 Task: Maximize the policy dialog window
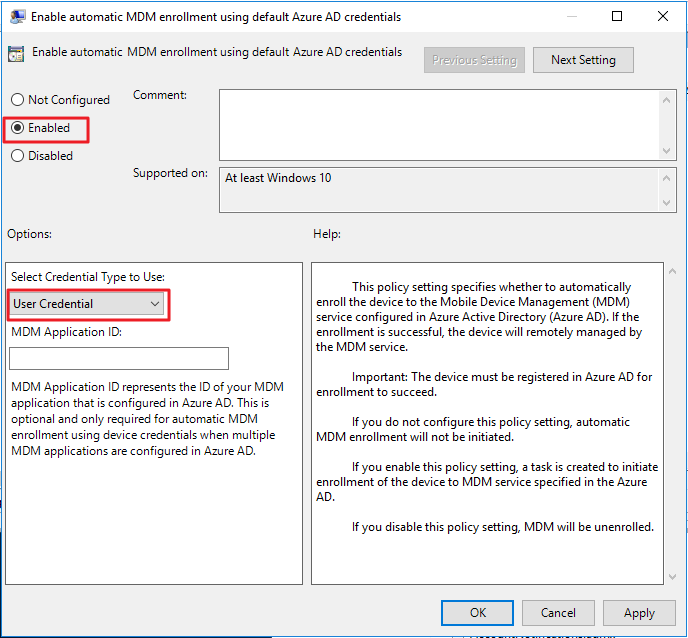pyautogui.click(x=617, y=16)
